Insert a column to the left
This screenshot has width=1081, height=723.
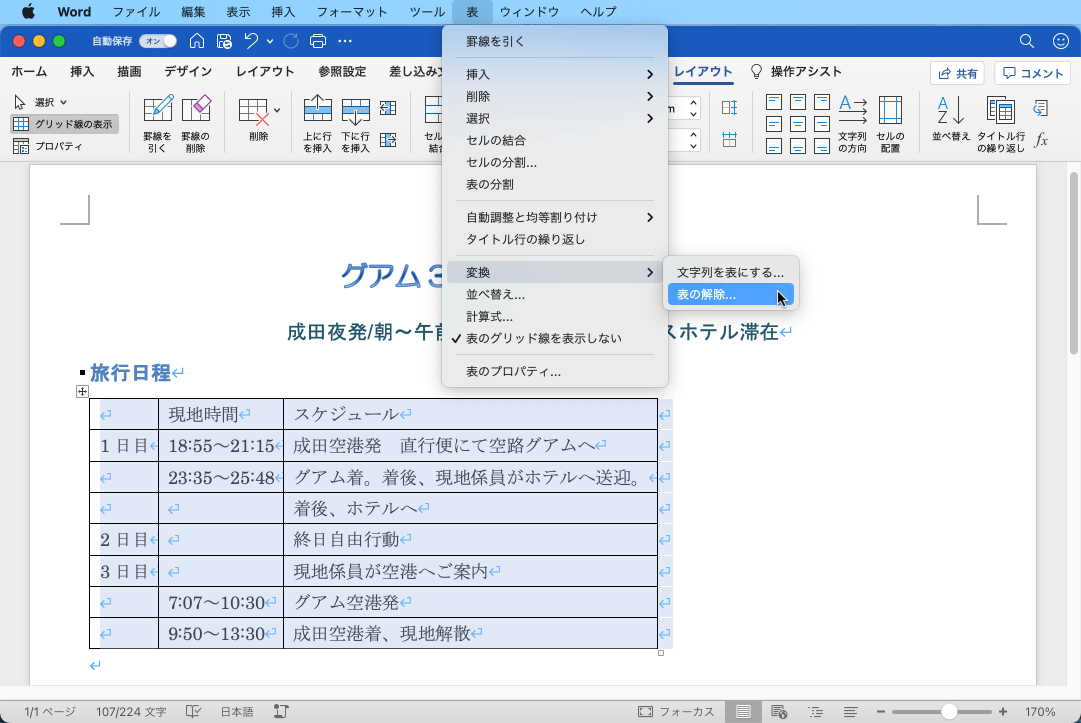coord(388,108)
